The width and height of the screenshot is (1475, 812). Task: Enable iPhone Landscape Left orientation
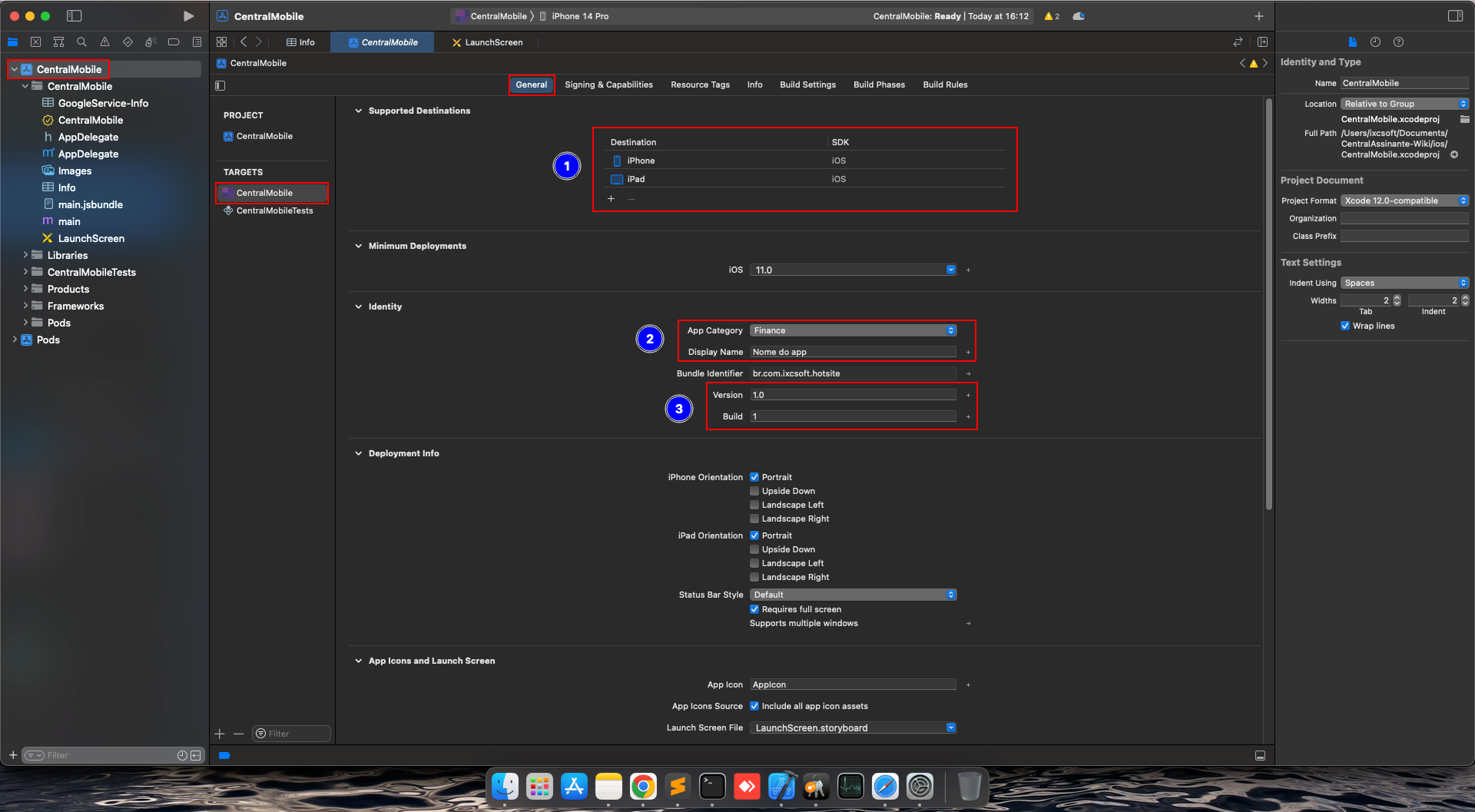coord(754,505)
